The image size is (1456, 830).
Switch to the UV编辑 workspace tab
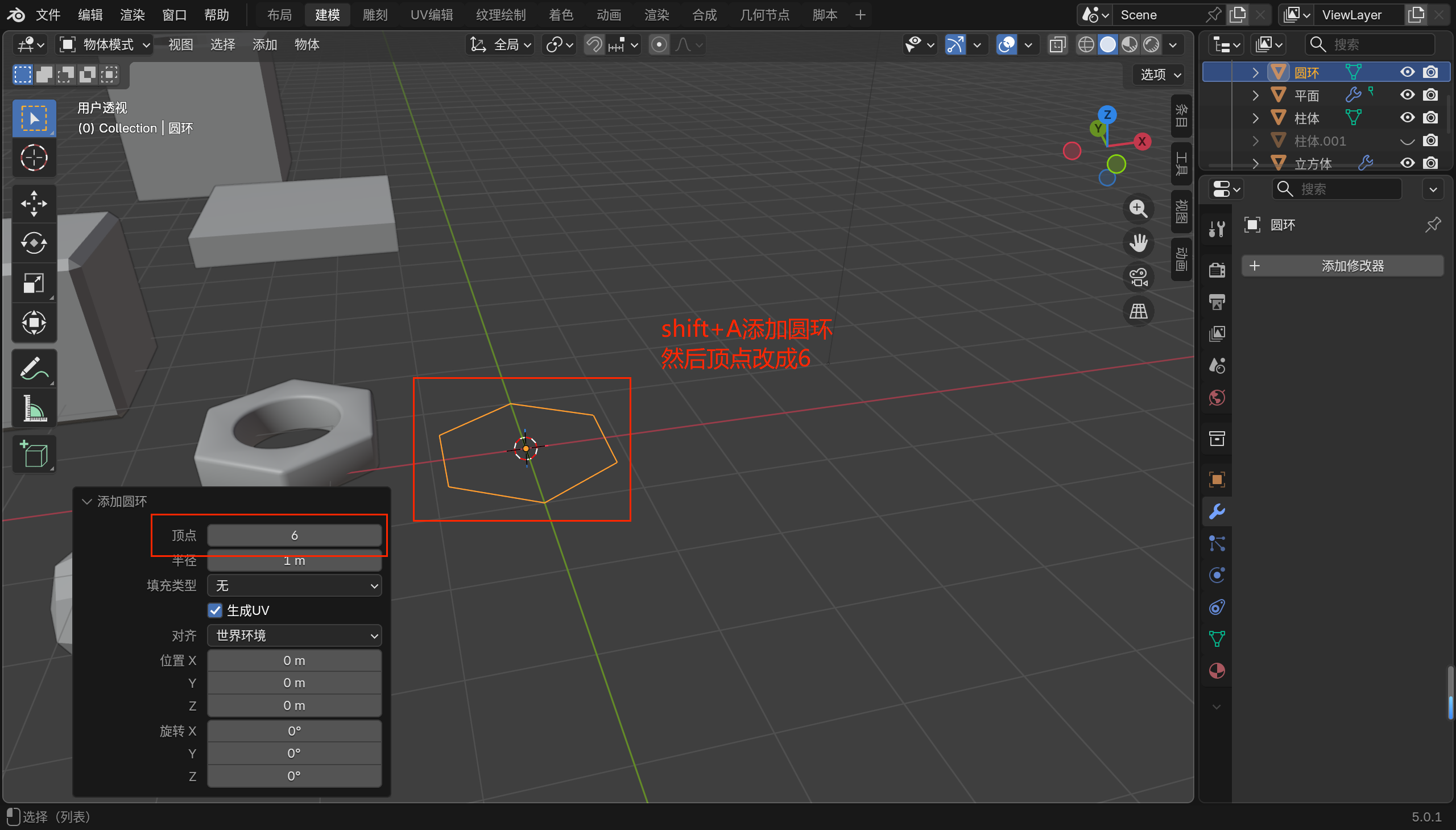pyautogui.click(x=431, y=15)
